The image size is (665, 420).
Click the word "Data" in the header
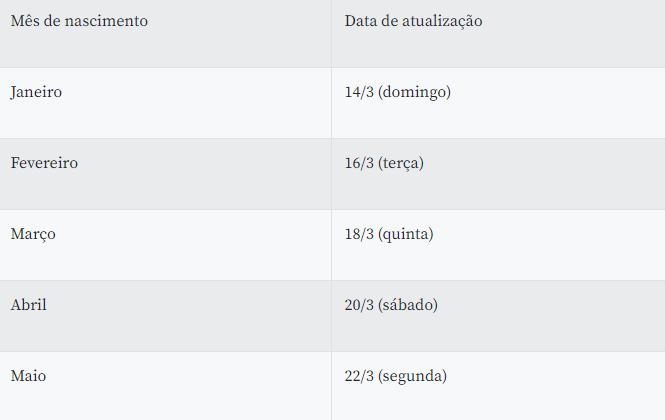361,21
